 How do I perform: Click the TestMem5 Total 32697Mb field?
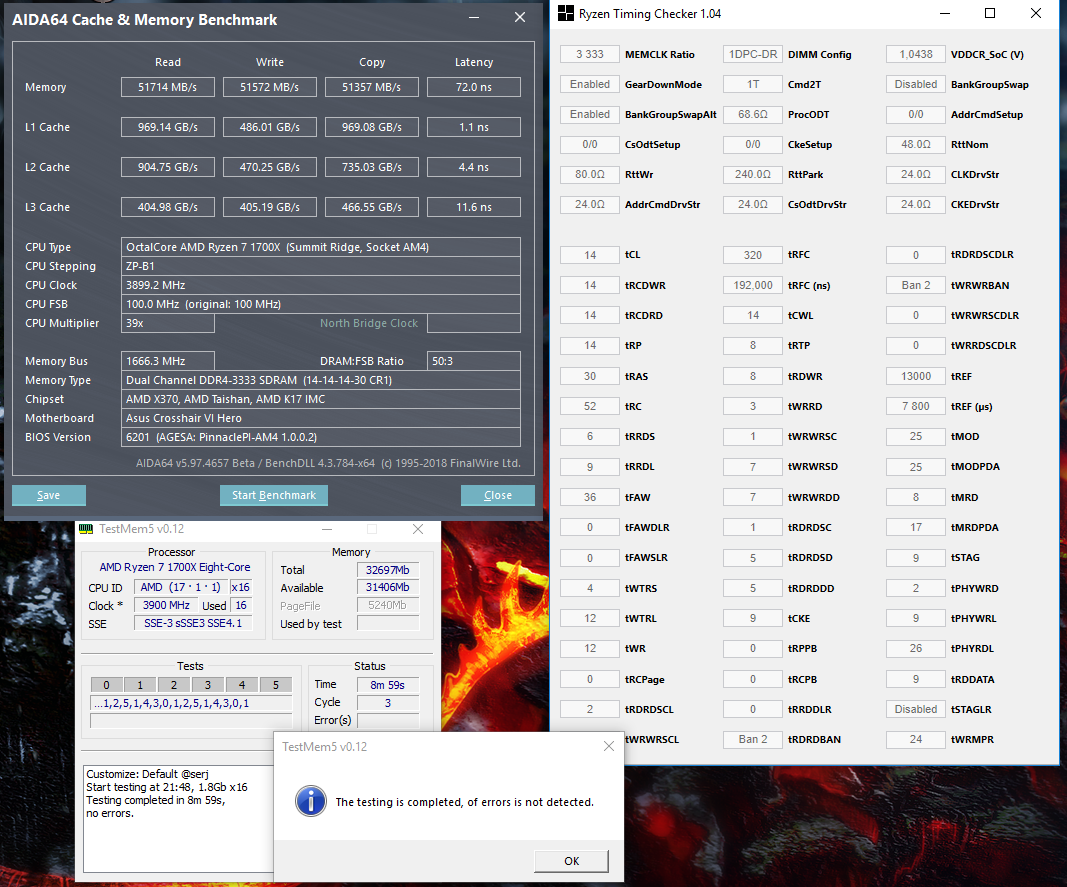click(388, 570)
